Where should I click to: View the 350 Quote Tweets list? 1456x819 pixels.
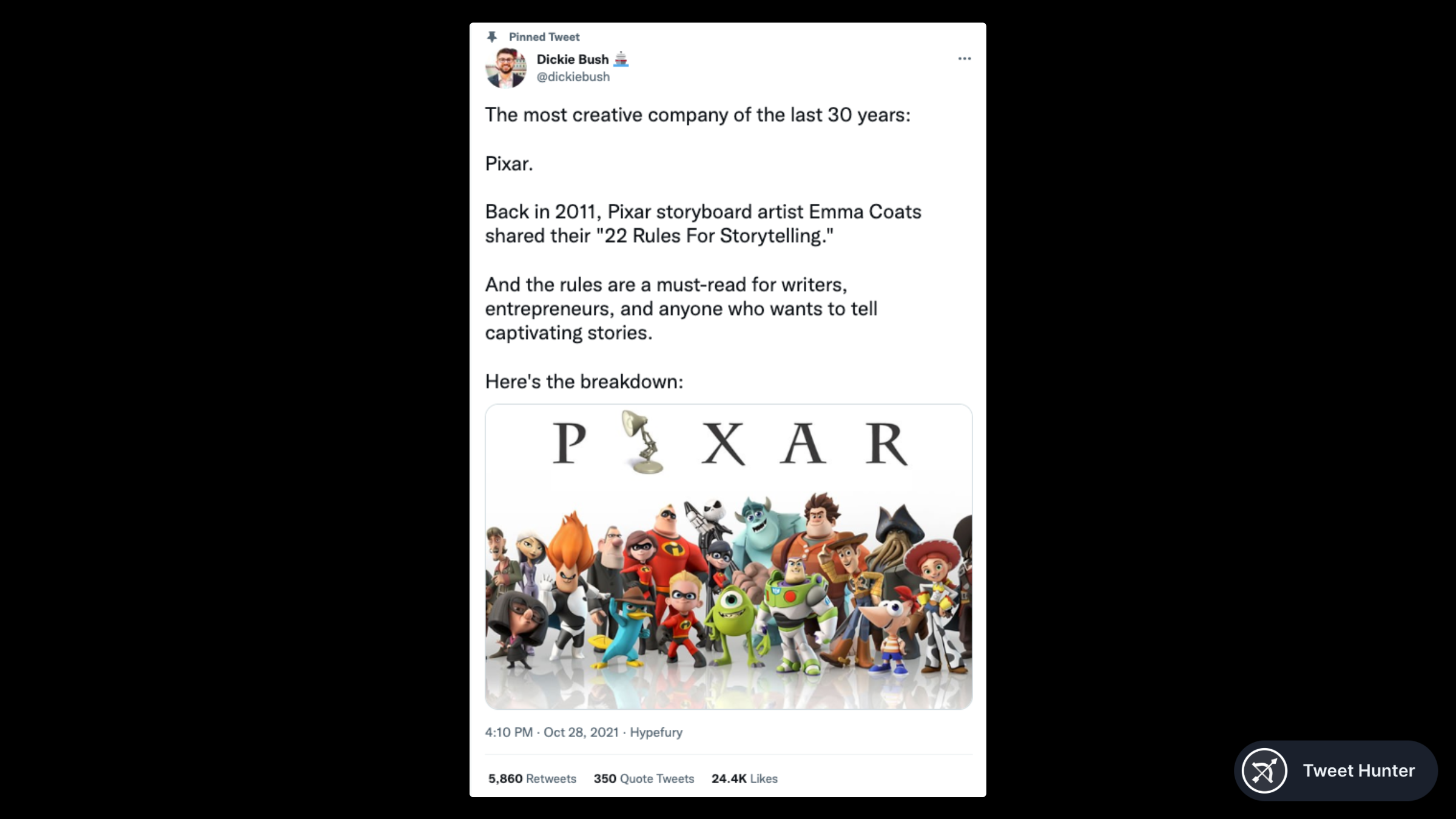click(x=644, y=778)
